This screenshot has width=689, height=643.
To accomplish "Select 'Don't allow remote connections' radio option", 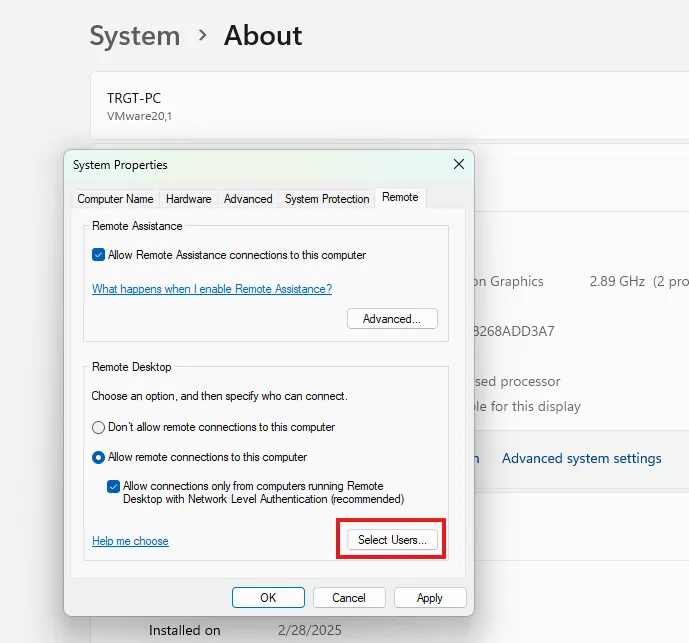I will (x=98, y=427).
